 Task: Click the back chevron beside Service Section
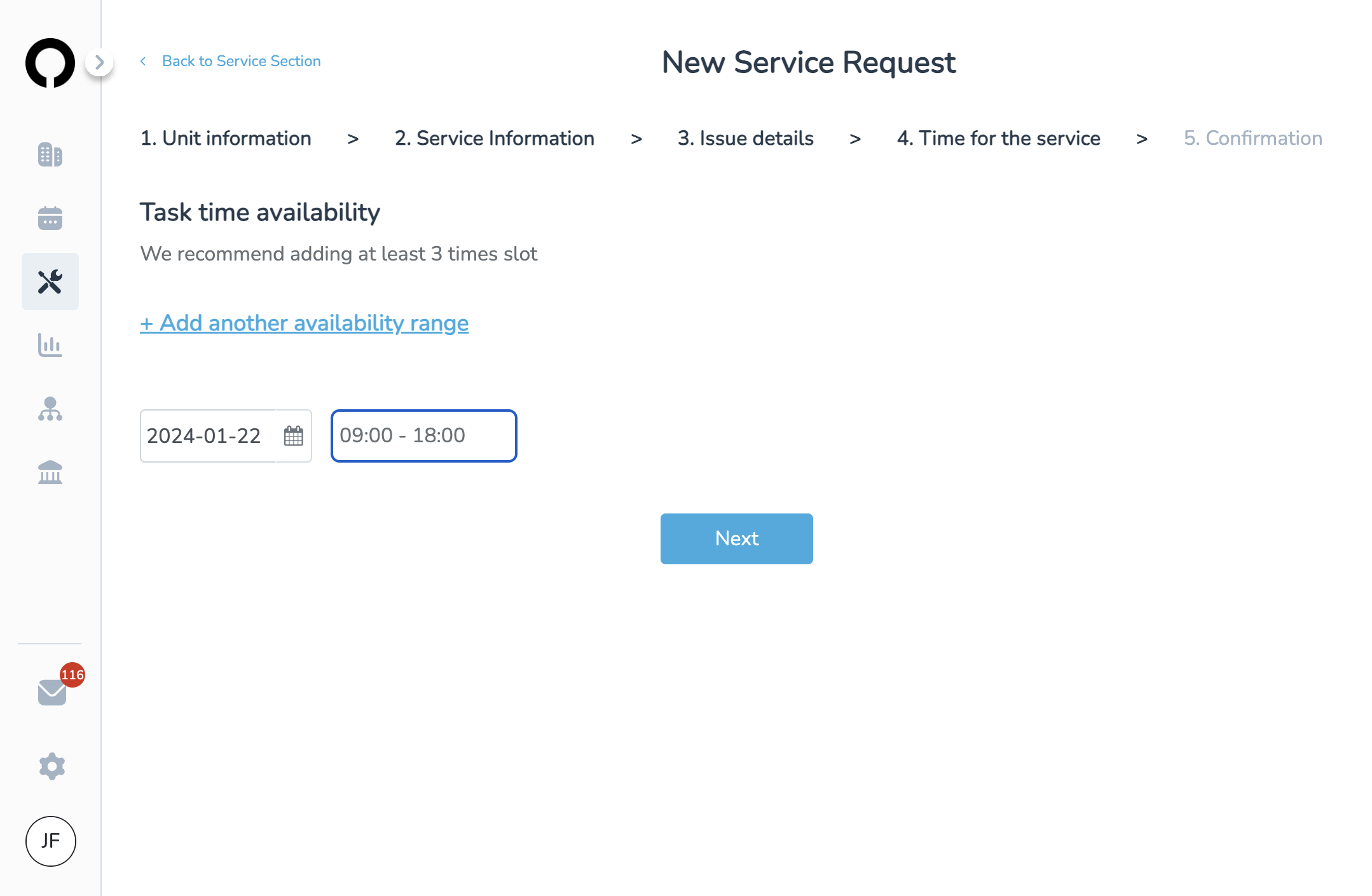click(x=144, y=61)
